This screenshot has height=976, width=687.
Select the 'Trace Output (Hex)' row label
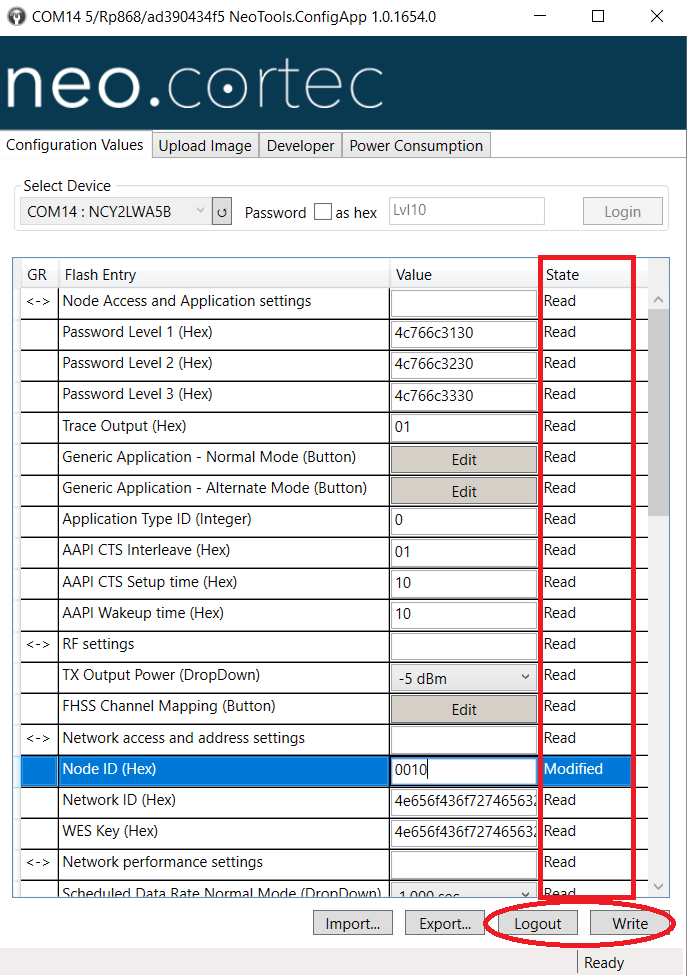coord(124,426)
